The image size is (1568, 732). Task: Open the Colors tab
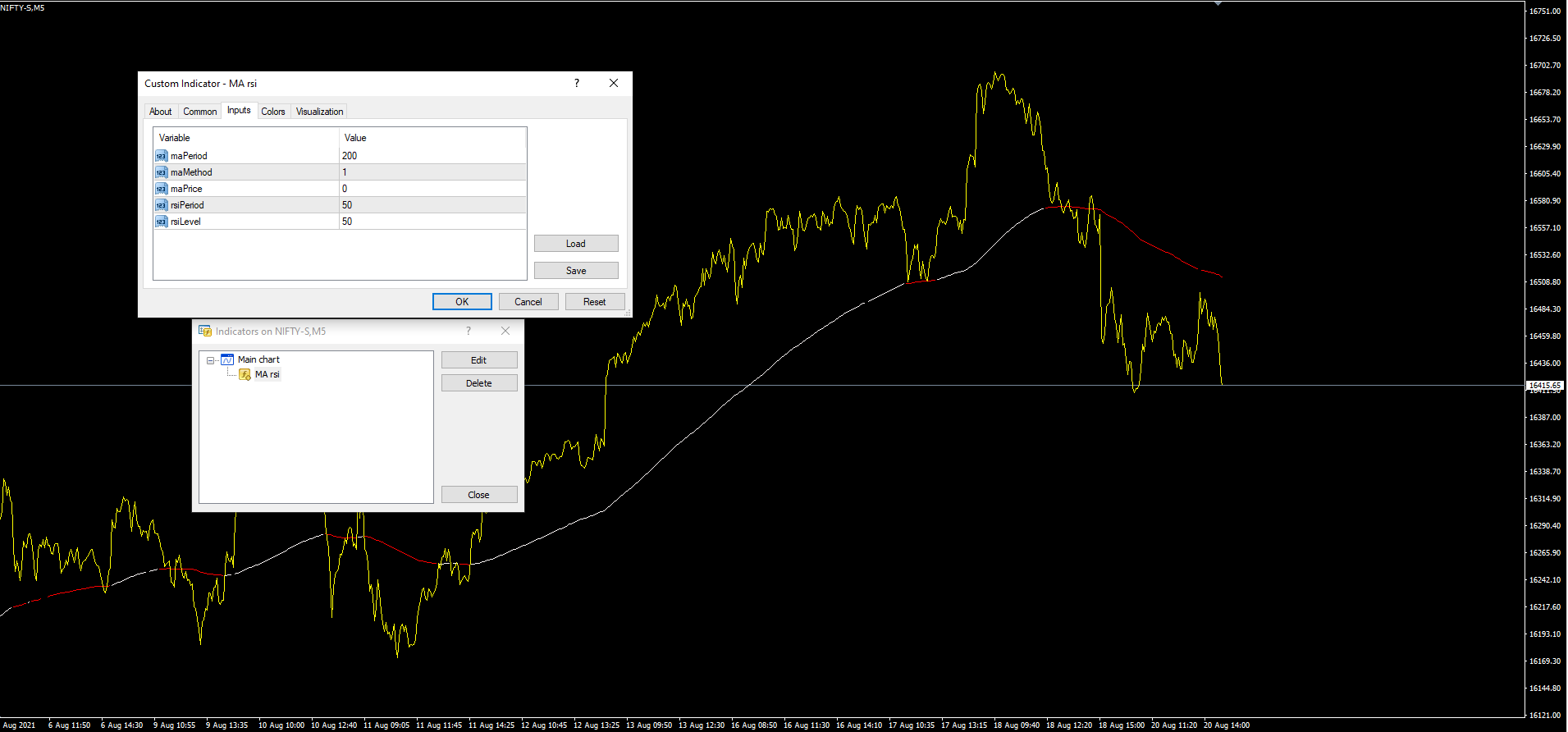coord(273,112)
